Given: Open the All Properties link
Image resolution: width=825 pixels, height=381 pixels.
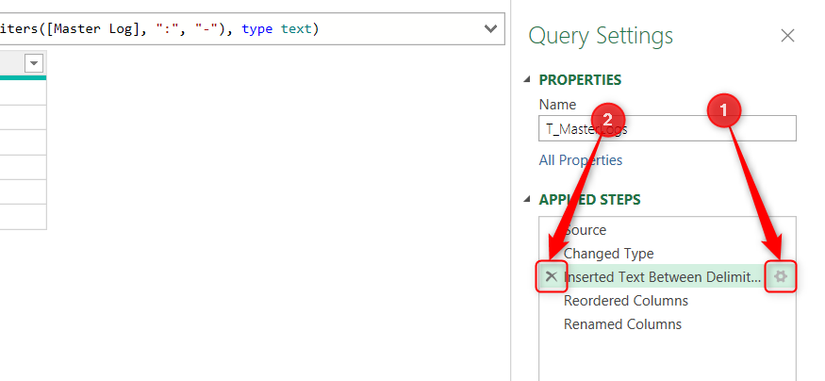Looking at the screenshot, I should pos(580,160).
